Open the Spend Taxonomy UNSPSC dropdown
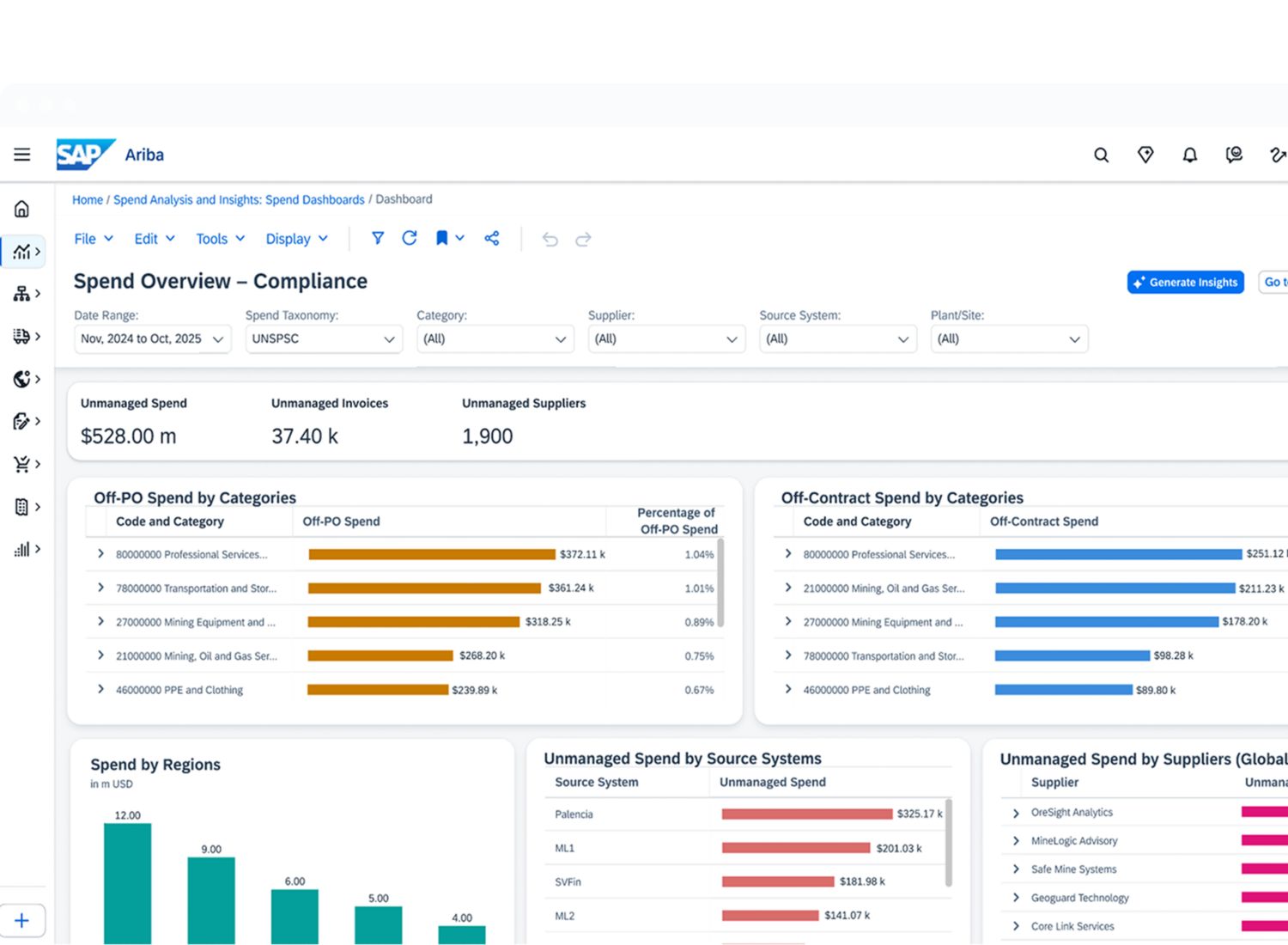The width and height of the screenshot is (1288, 945). [324, 339]
